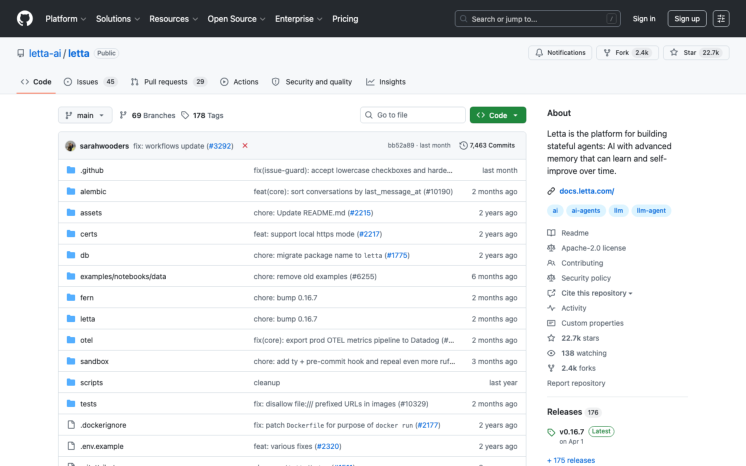746x466 pixels.
Task: Open the Security and quality tab
Action: pos(312,82)
